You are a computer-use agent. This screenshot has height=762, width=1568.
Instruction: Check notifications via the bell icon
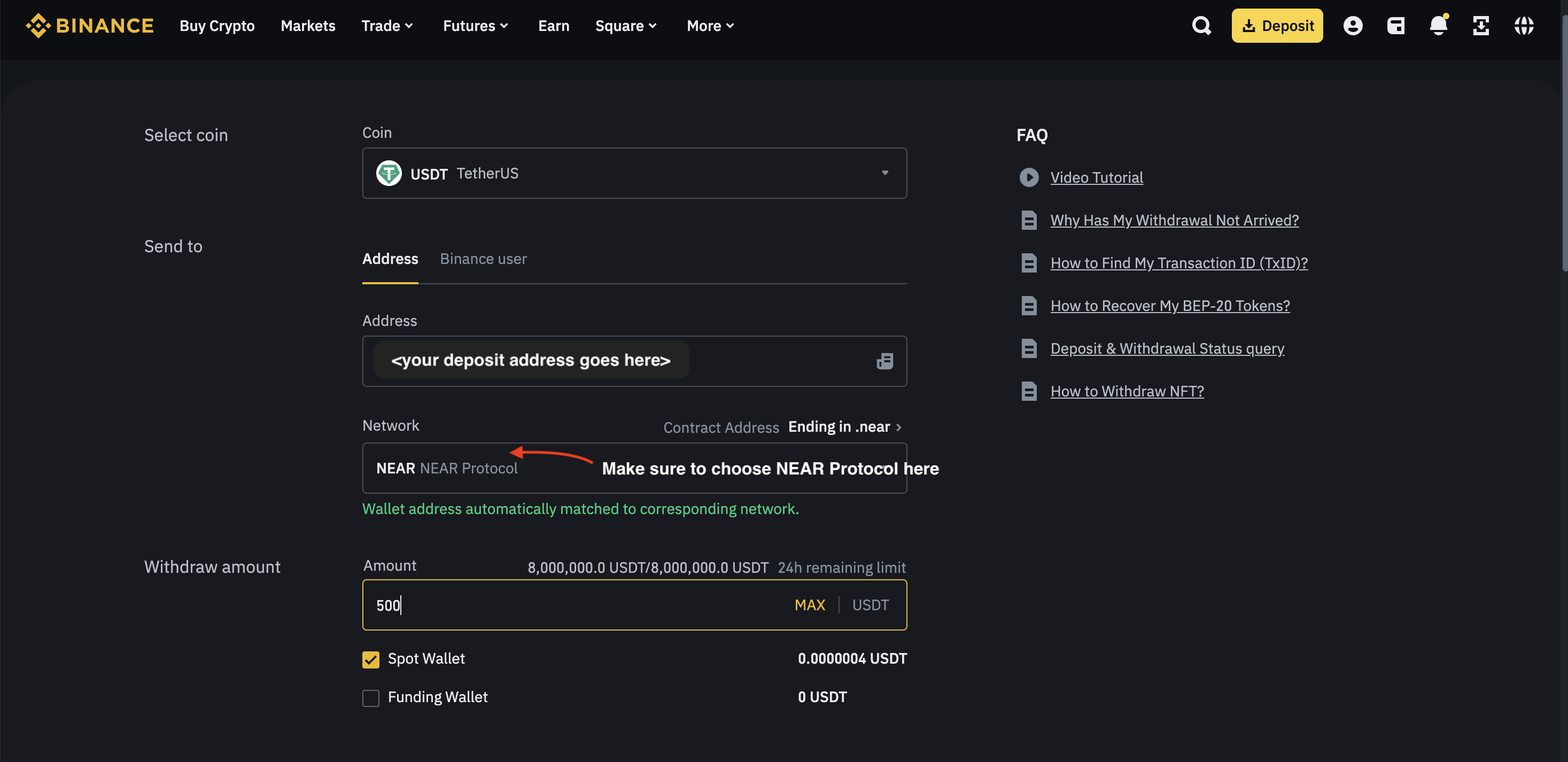[1438, 26]
